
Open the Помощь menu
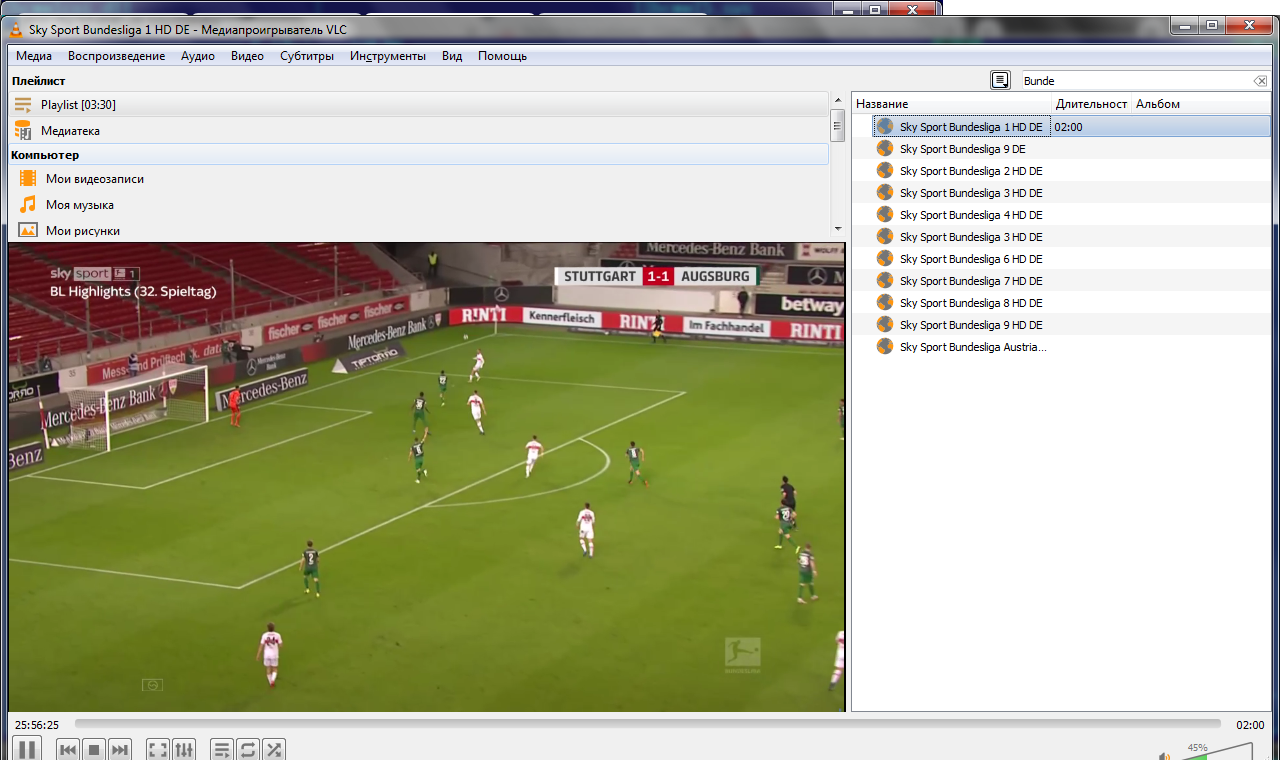coord(502,56)
